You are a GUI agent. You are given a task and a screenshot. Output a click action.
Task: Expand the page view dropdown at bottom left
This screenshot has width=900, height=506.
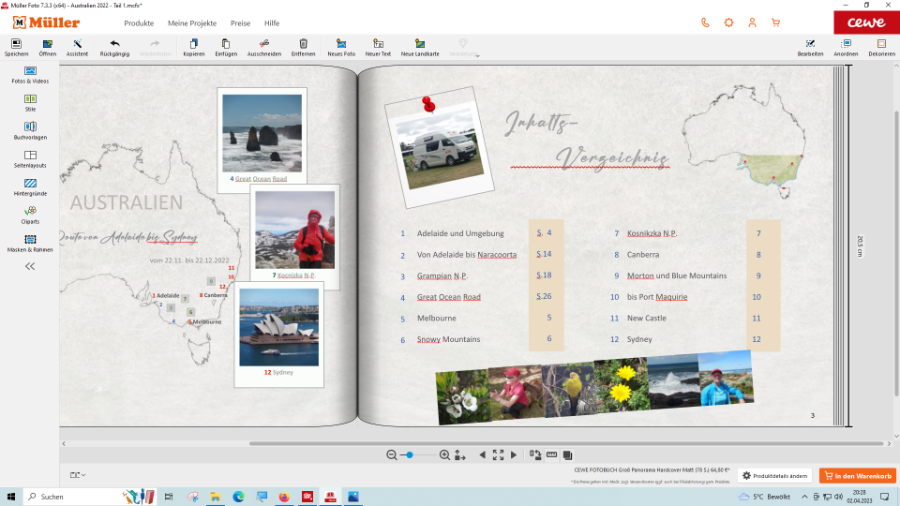click(77, 475)
